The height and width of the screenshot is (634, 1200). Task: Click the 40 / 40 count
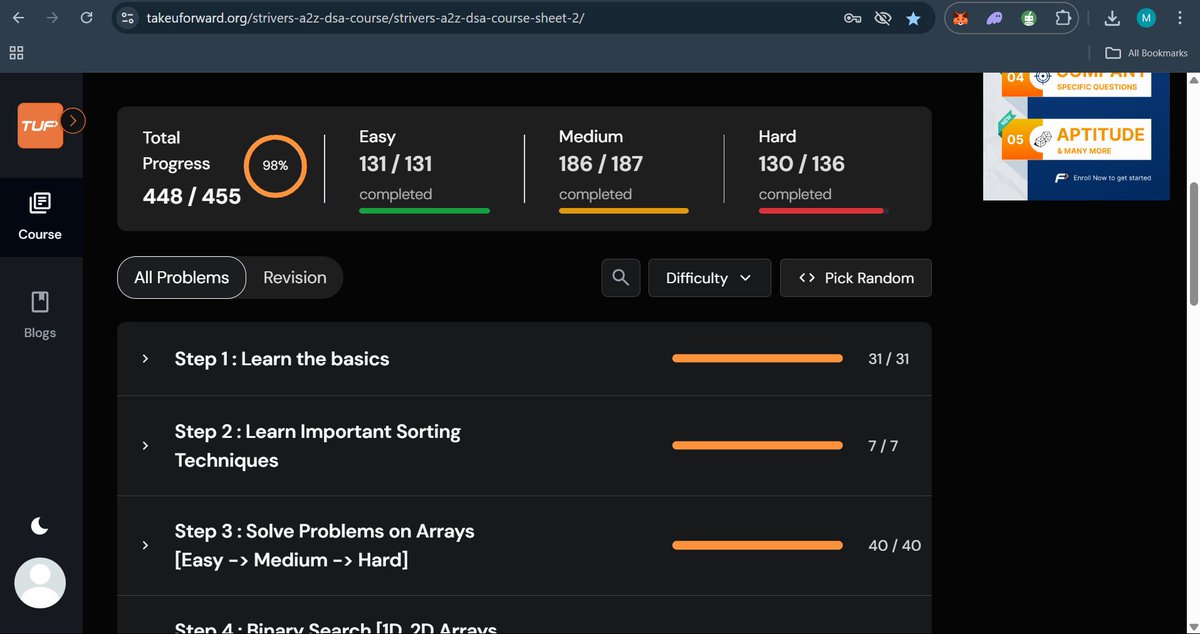click(x=895, y=545)
